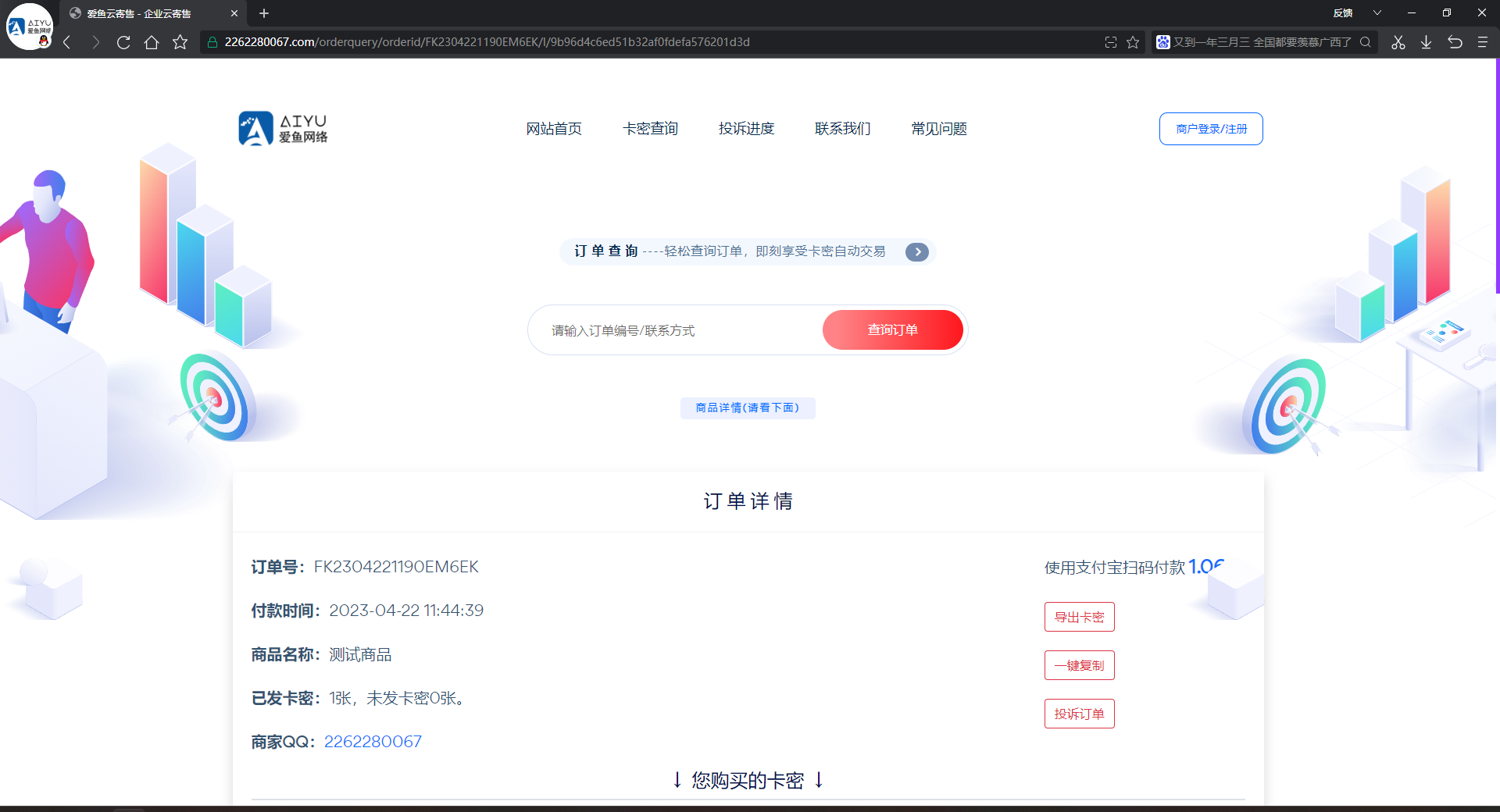Open the 网站首页 menu item

(x=554, y=129)
